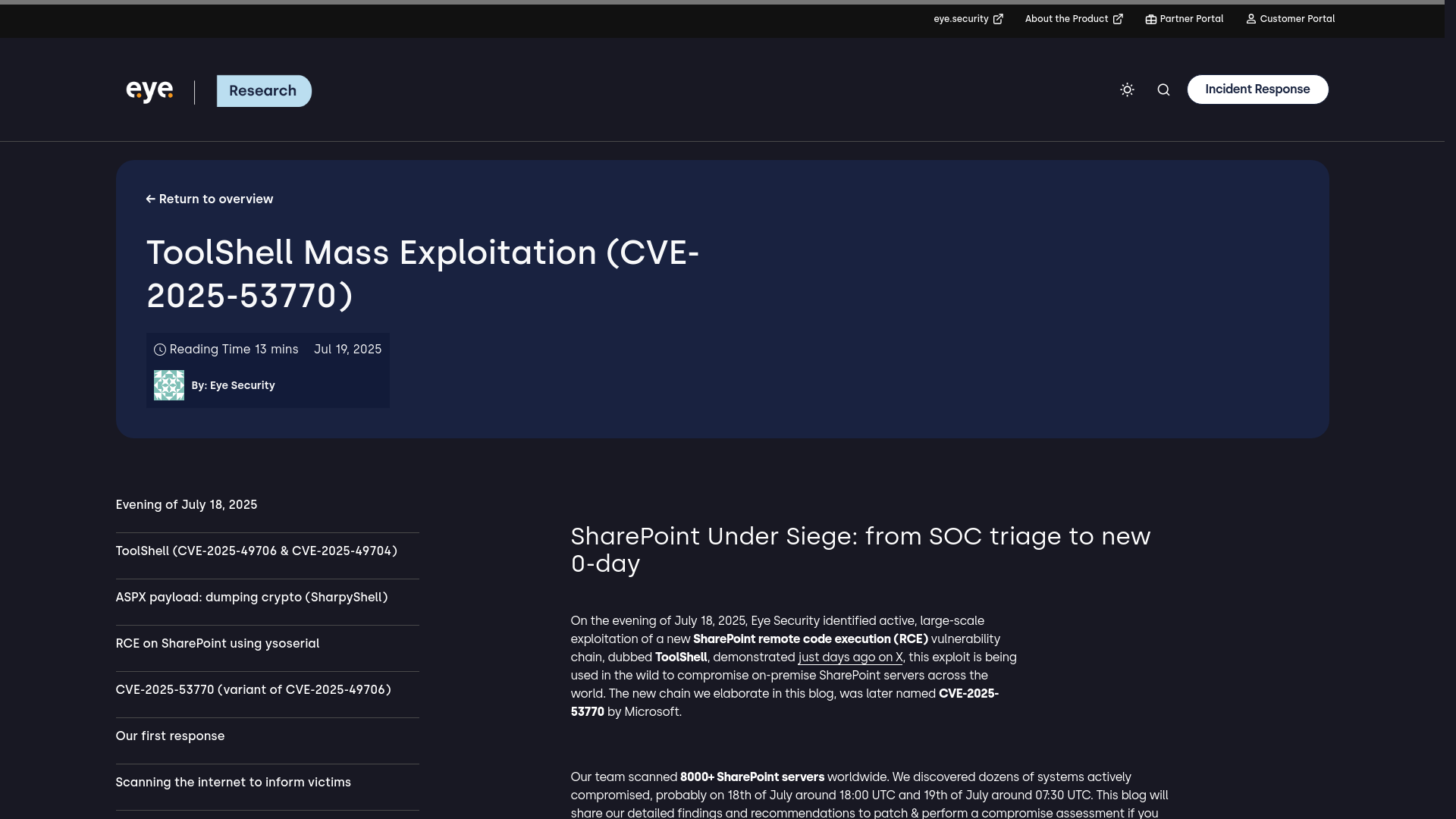
Task: Click the eye logo in header
Action: click(x=149, y=91)
